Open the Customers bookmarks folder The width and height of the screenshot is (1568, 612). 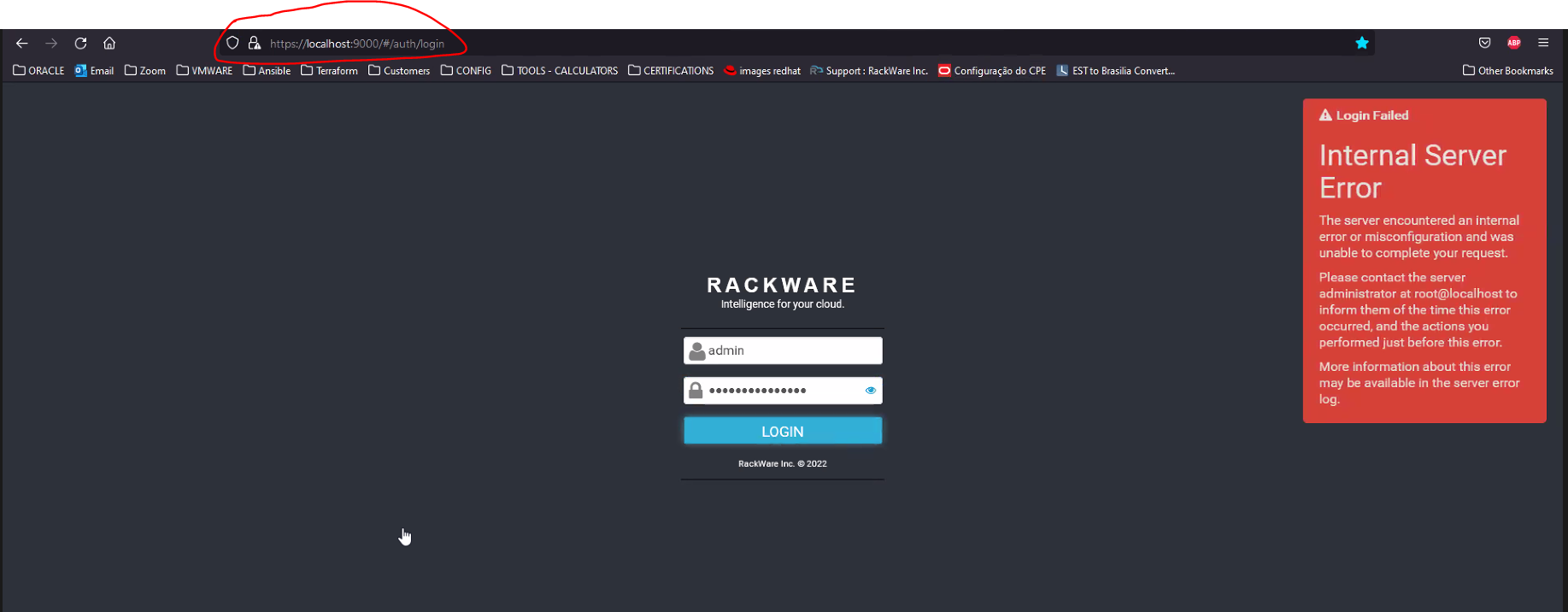tap(399, 71)
